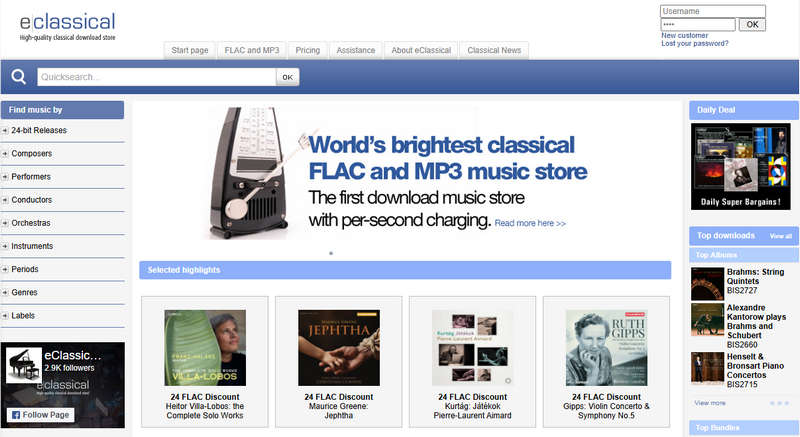Open Gipps: Violin Concerto & Symphony link

[607, 411]
